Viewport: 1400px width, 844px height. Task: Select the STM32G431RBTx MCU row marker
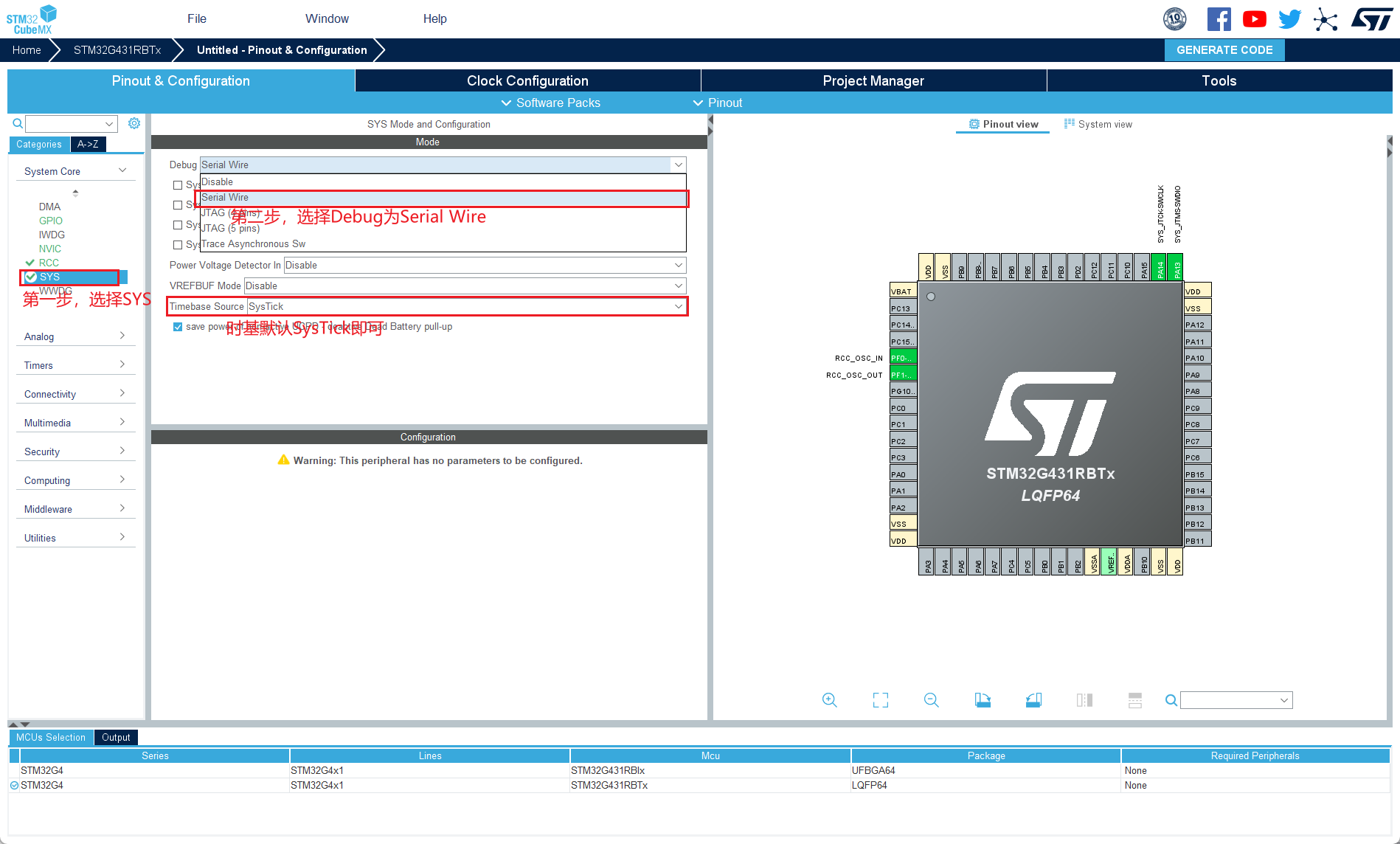coord(14,786)
